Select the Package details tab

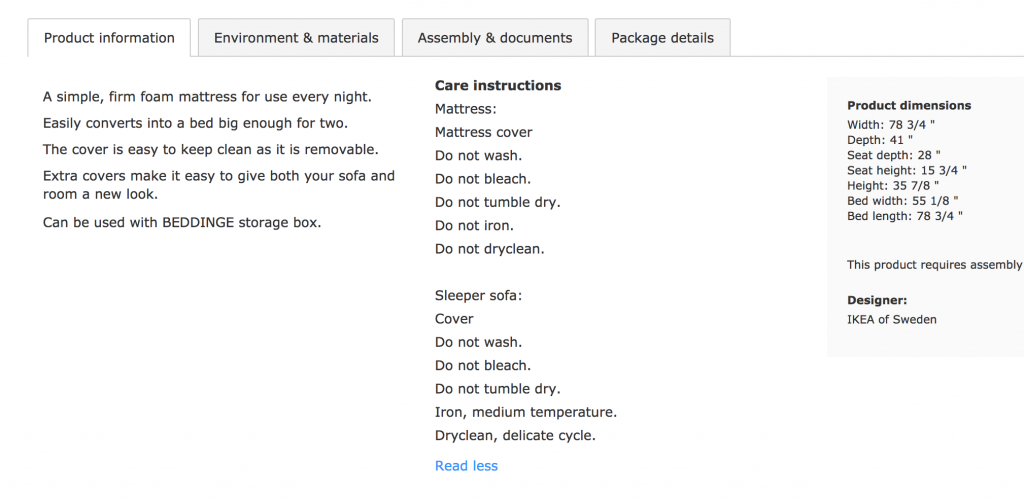[662, 38]
